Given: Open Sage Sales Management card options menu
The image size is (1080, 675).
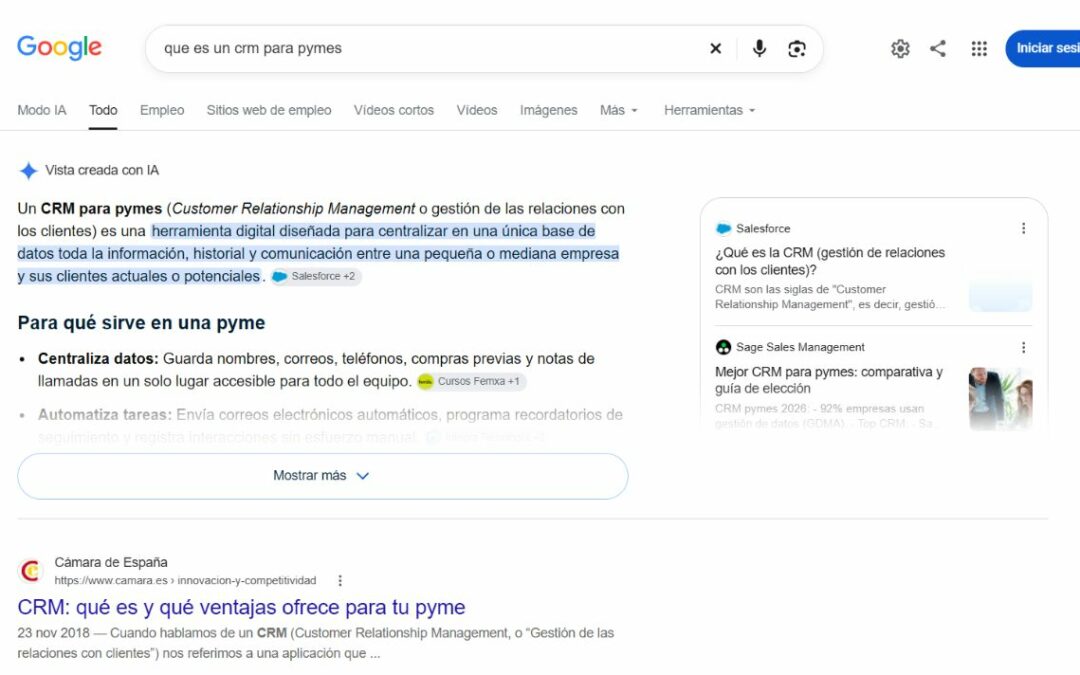Looking at the screenshot, I should [x=1024, y=347].
